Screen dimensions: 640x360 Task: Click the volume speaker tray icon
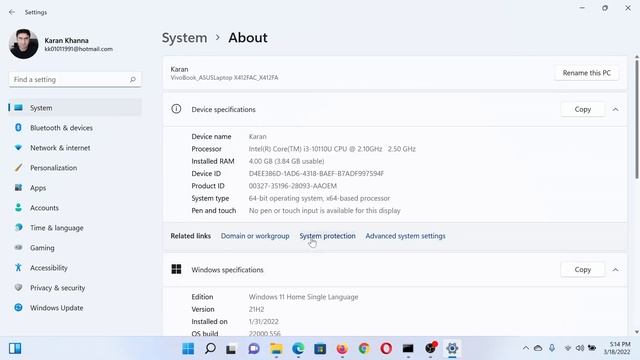580,348
